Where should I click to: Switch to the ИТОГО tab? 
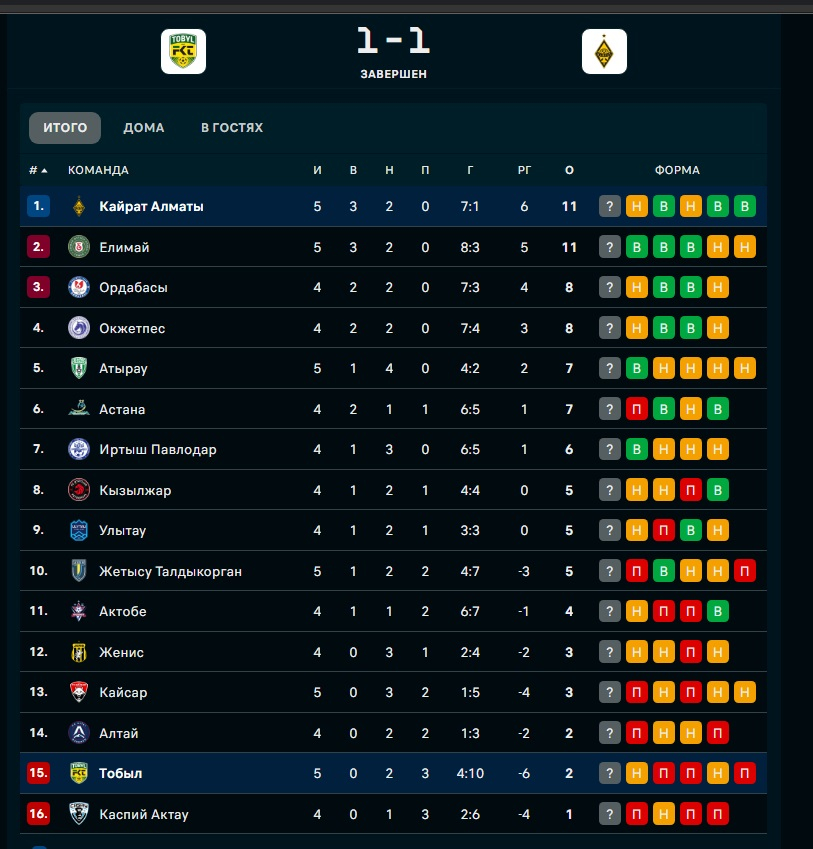point(65,128)
